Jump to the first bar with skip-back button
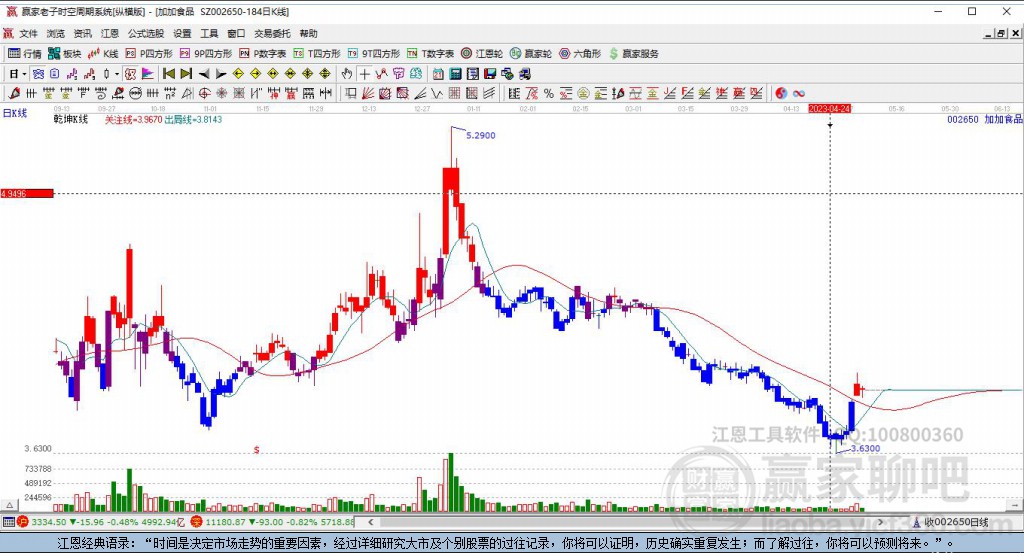1024x553 pixels. coord(169,73)
